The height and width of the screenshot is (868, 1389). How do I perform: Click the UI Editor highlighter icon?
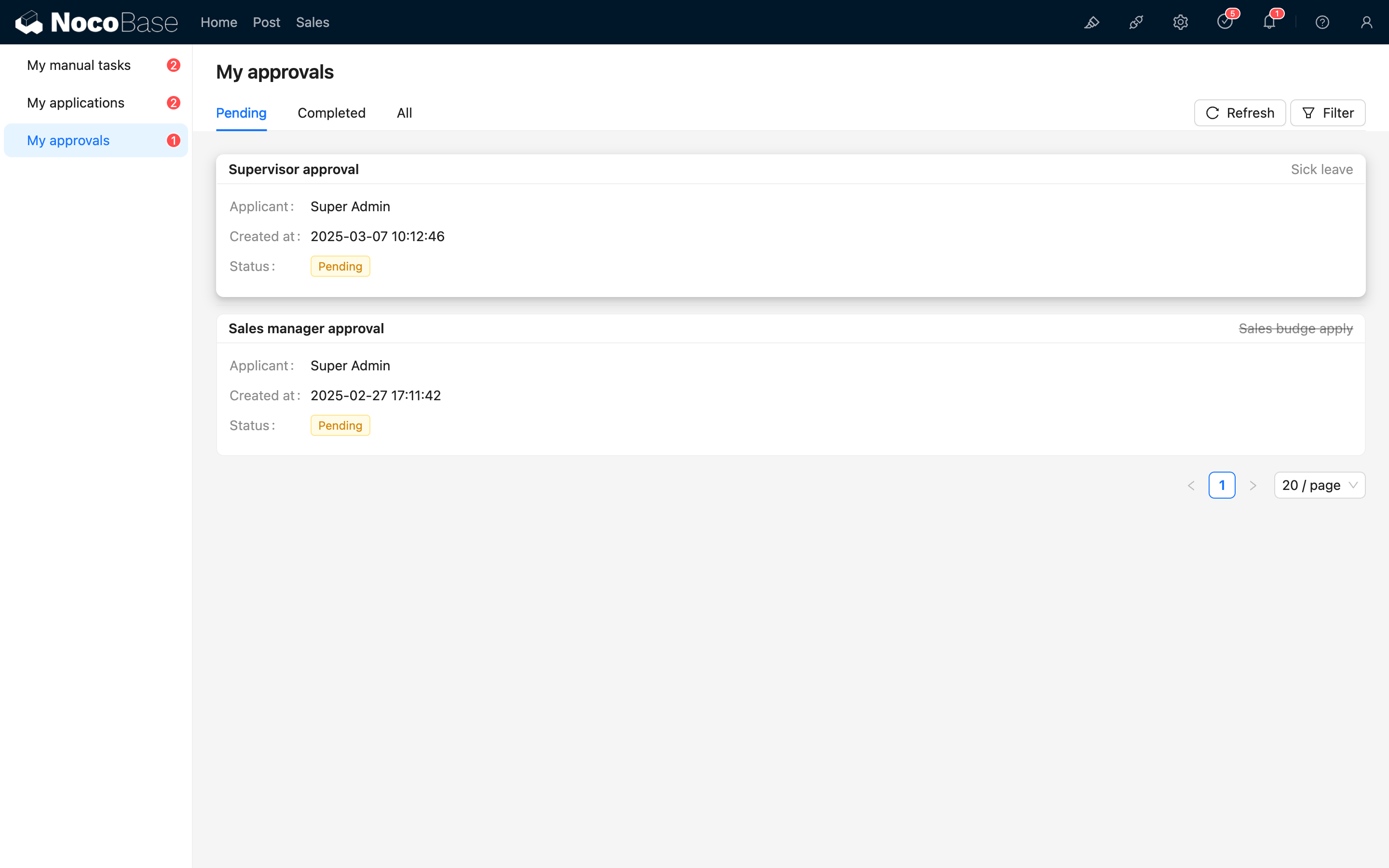click(x=1091, y=22)
